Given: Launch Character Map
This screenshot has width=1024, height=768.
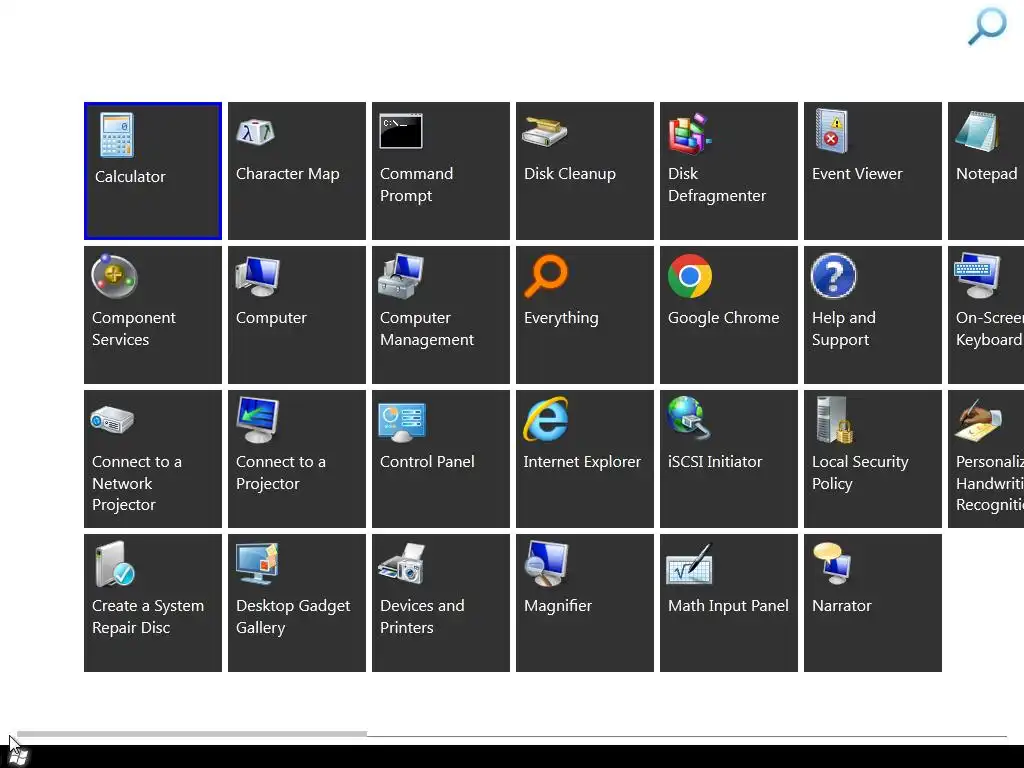Looking at the screenshot, I should click(x=297, y=171).
